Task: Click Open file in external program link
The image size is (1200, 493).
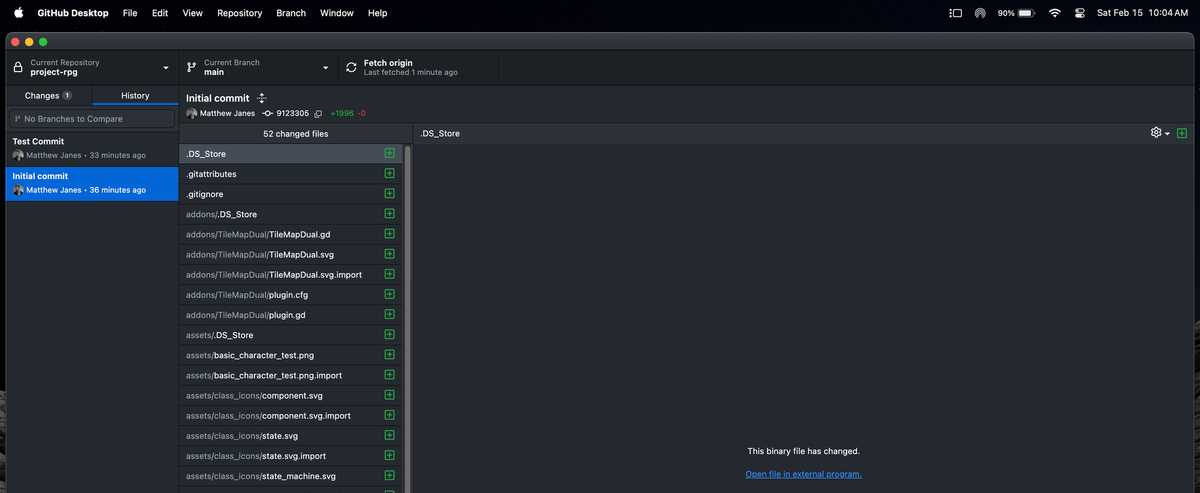Action: point(803,474)
